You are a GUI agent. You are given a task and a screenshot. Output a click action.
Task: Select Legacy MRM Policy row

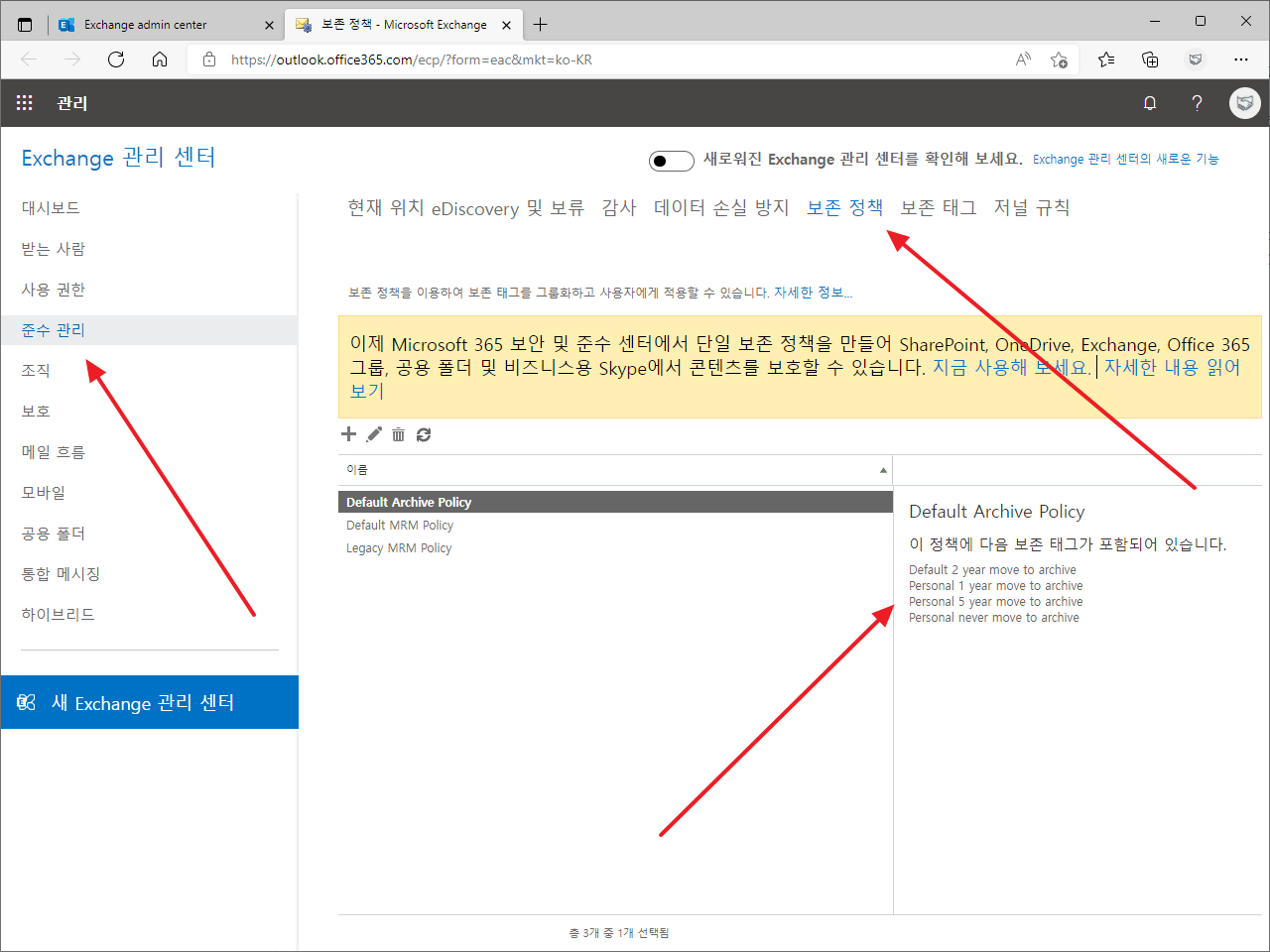pyautogui.click(x=615, y=548)
